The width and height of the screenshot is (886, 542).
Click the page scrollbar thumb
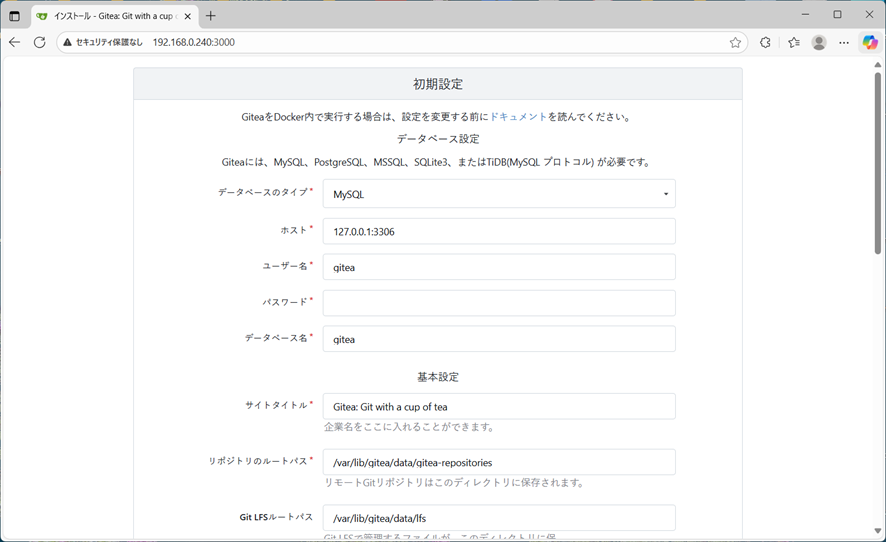coord(878,163)
